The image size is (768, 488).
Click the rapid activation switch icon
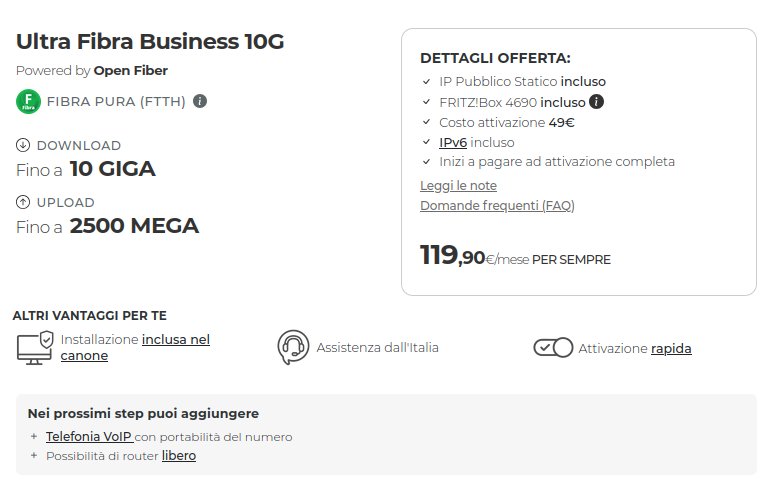click(553, 348)
